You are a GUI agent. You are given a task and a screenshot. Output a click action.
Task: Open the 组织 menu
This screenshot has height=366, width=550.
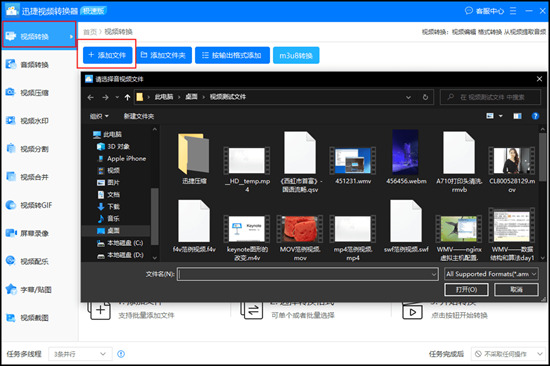tap(99, 116)
